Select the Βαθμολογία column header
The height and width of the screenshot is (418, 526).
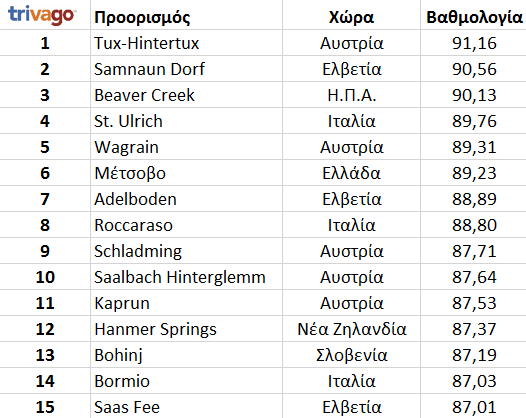(x=474, y=17)
